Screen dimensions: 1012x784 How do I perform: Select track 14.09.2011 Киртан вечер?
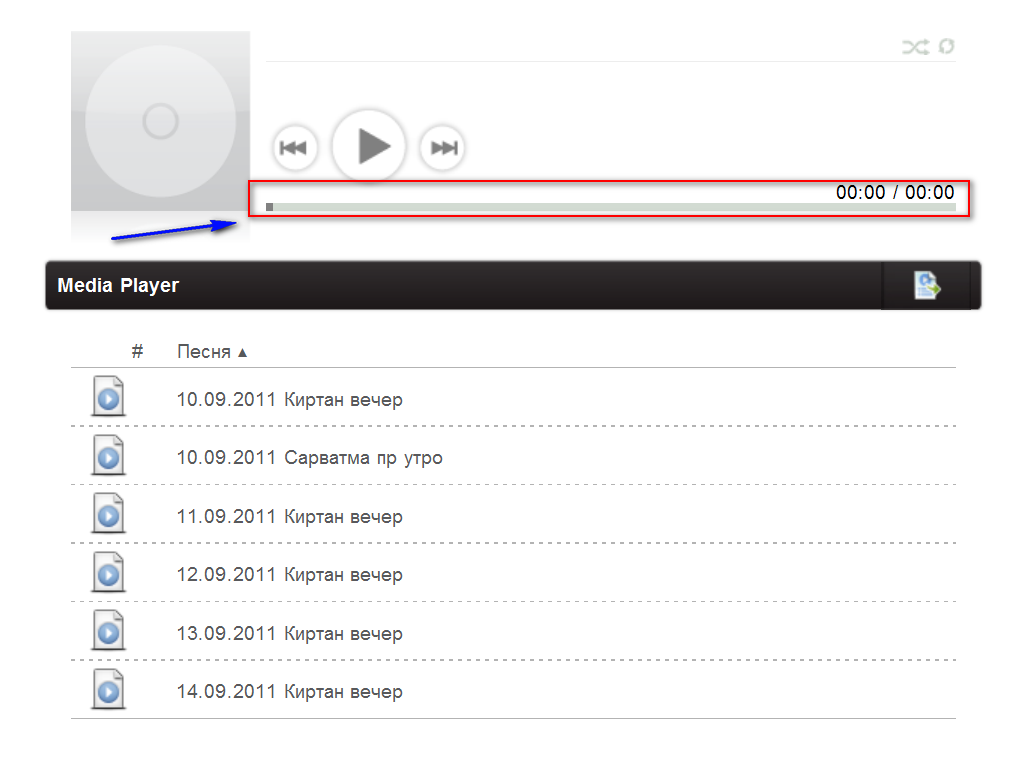pyautogui.click(x=290, y=691)
